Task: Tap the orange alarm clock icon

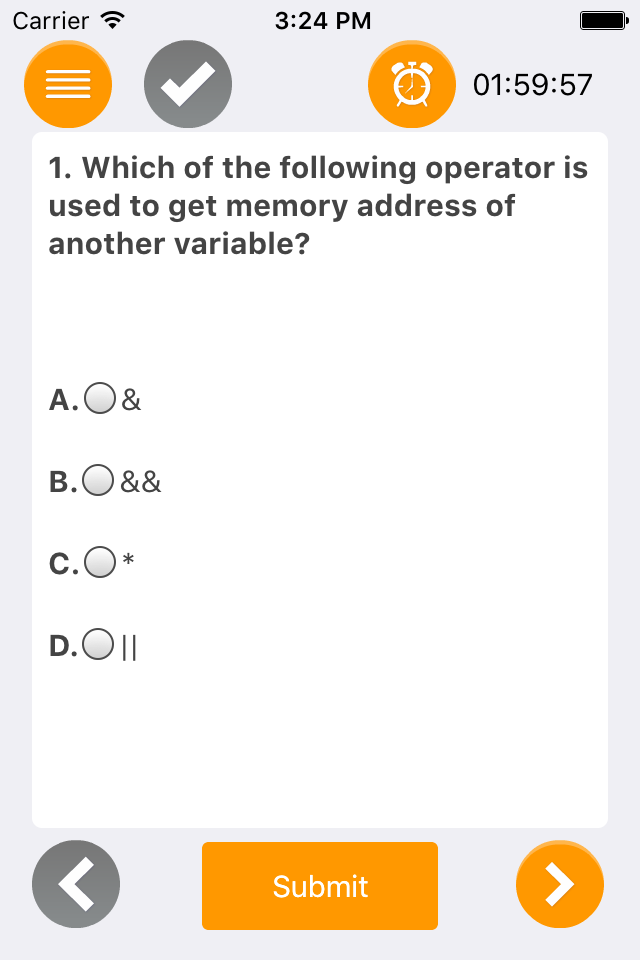Action: (x=412, y=84)
